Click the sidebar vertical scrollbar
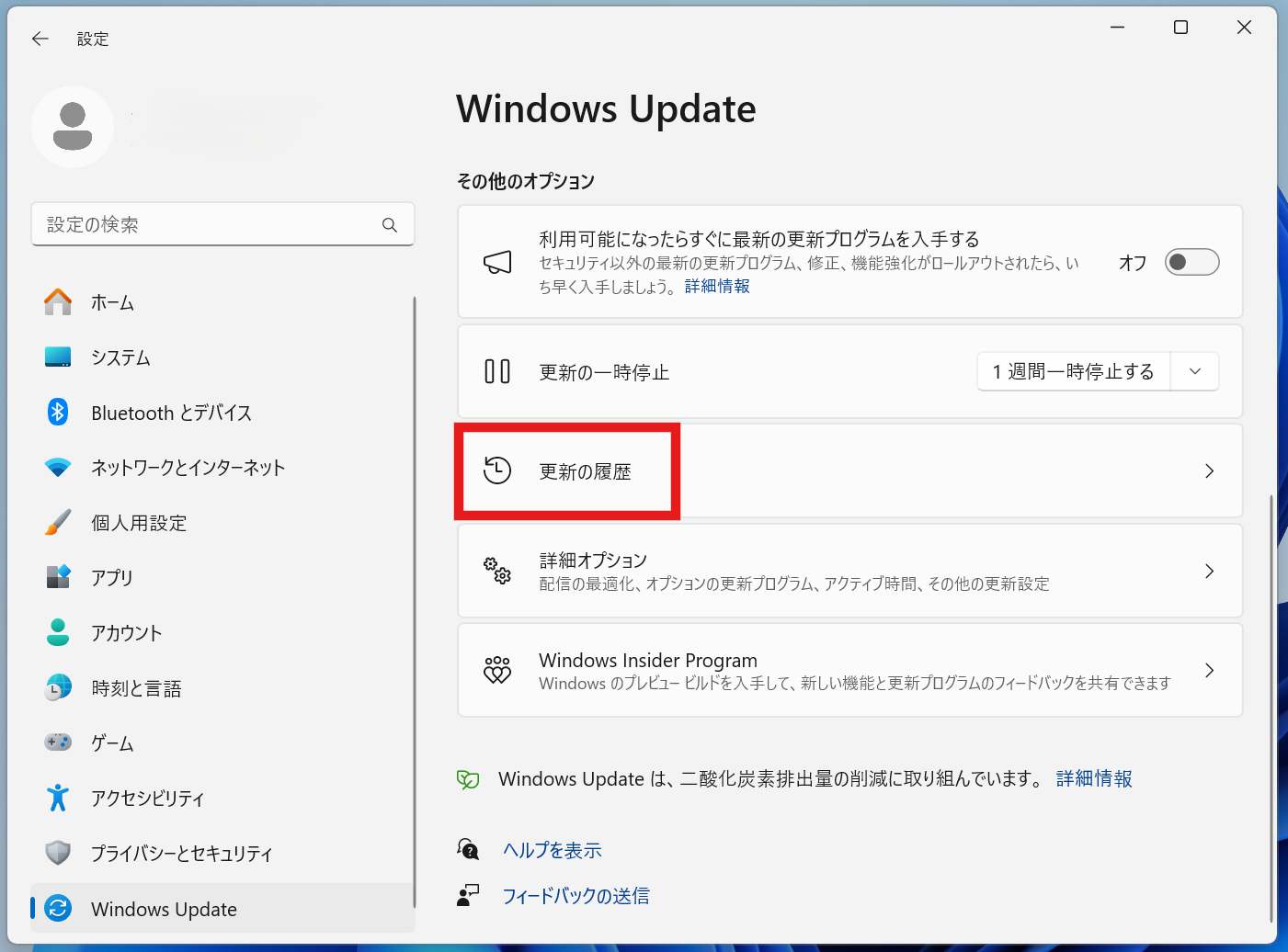Screen dimensions: 1288x952 (415, 602)
